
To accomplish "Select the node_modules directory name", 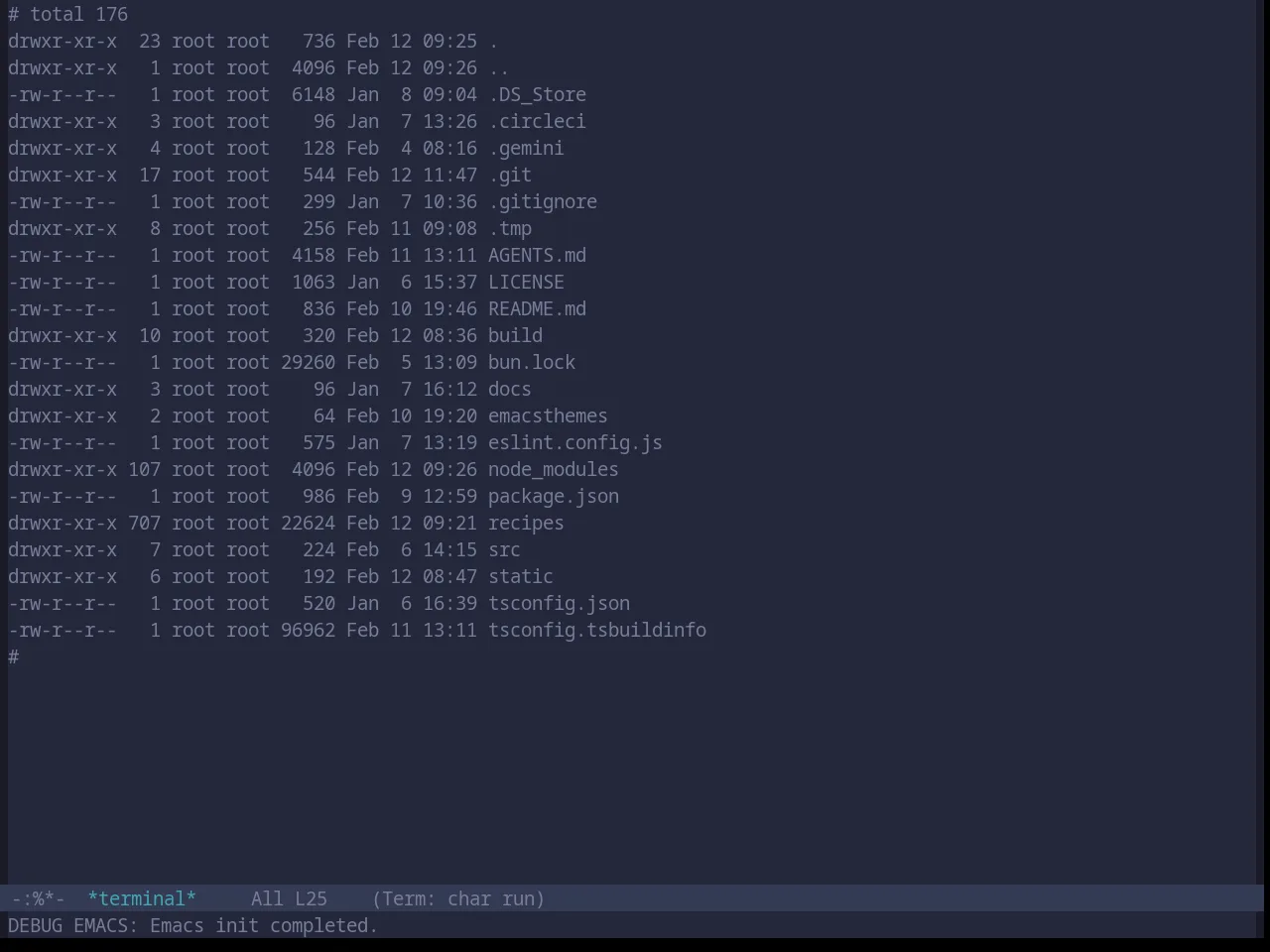I will click(x=554, y=469).
